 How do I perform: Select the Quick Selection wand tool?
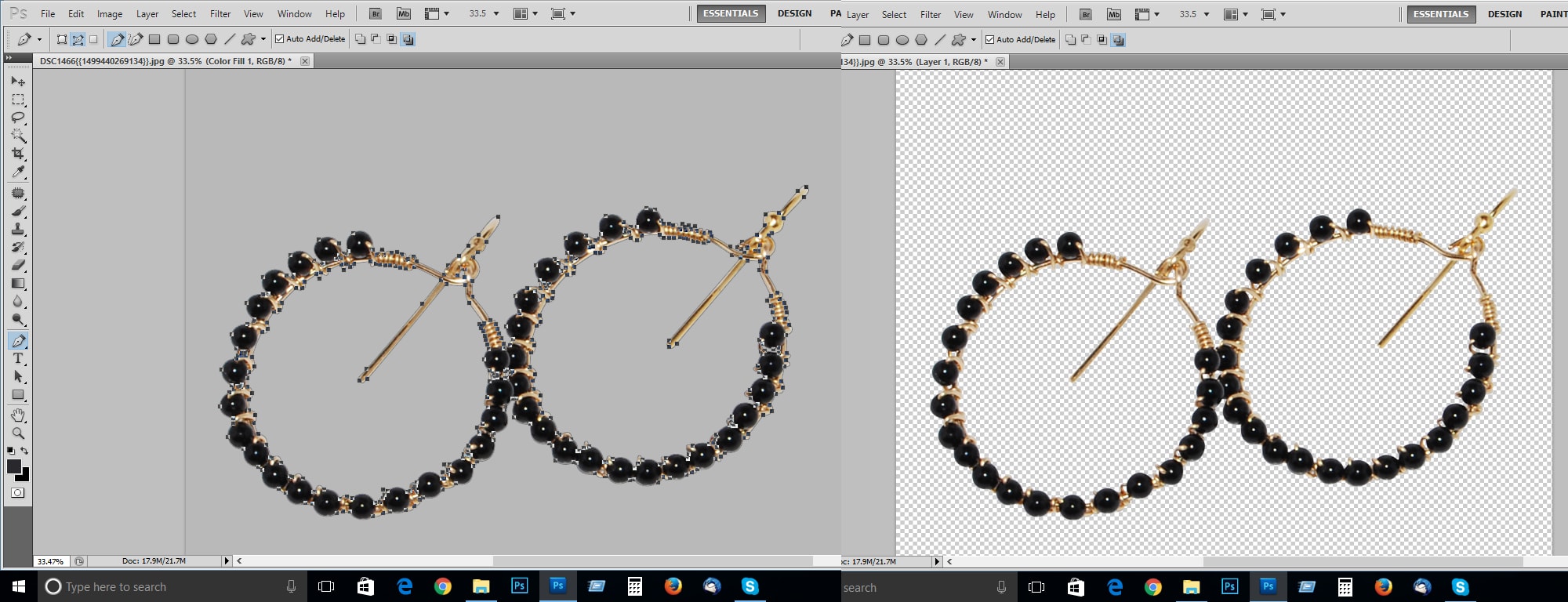18,136
